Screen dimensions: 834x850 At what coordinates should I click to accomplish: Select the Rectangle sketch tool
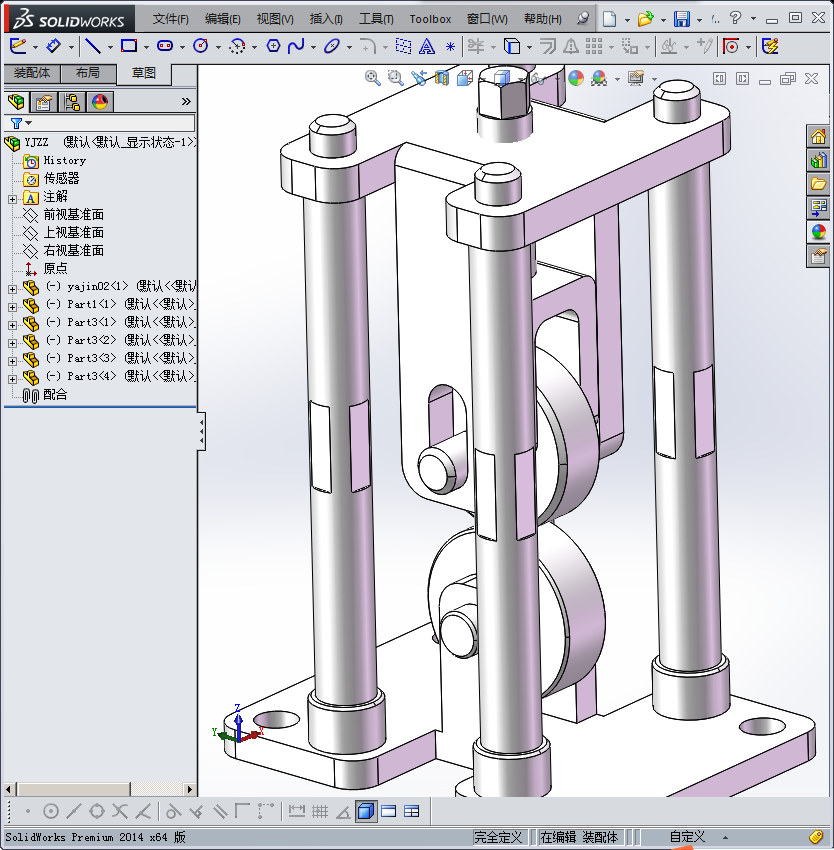128,45
